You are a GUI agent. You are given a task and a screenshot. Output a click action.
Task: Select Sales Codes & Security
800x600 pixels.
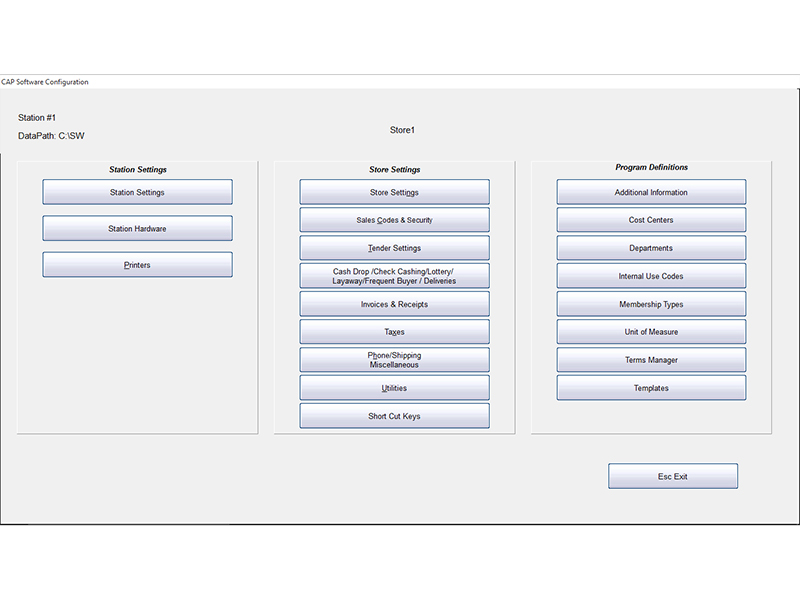pos(394,220)
